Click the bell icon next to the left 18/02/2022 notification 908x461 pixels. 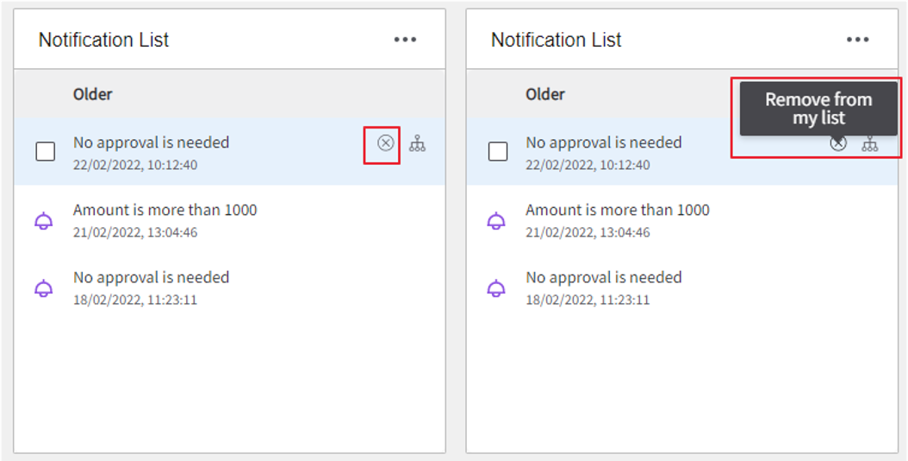[44, 288]
